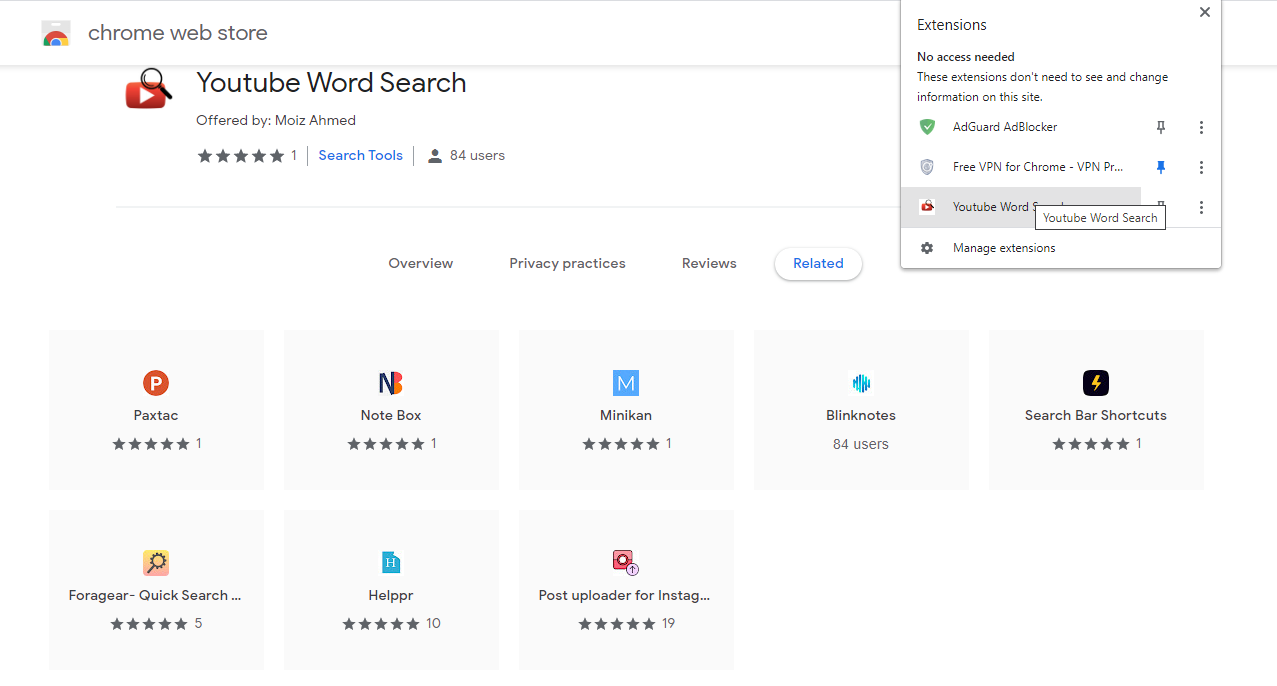
Task: Click Offered by: Moiz Ahmed text
Action: 276,120
